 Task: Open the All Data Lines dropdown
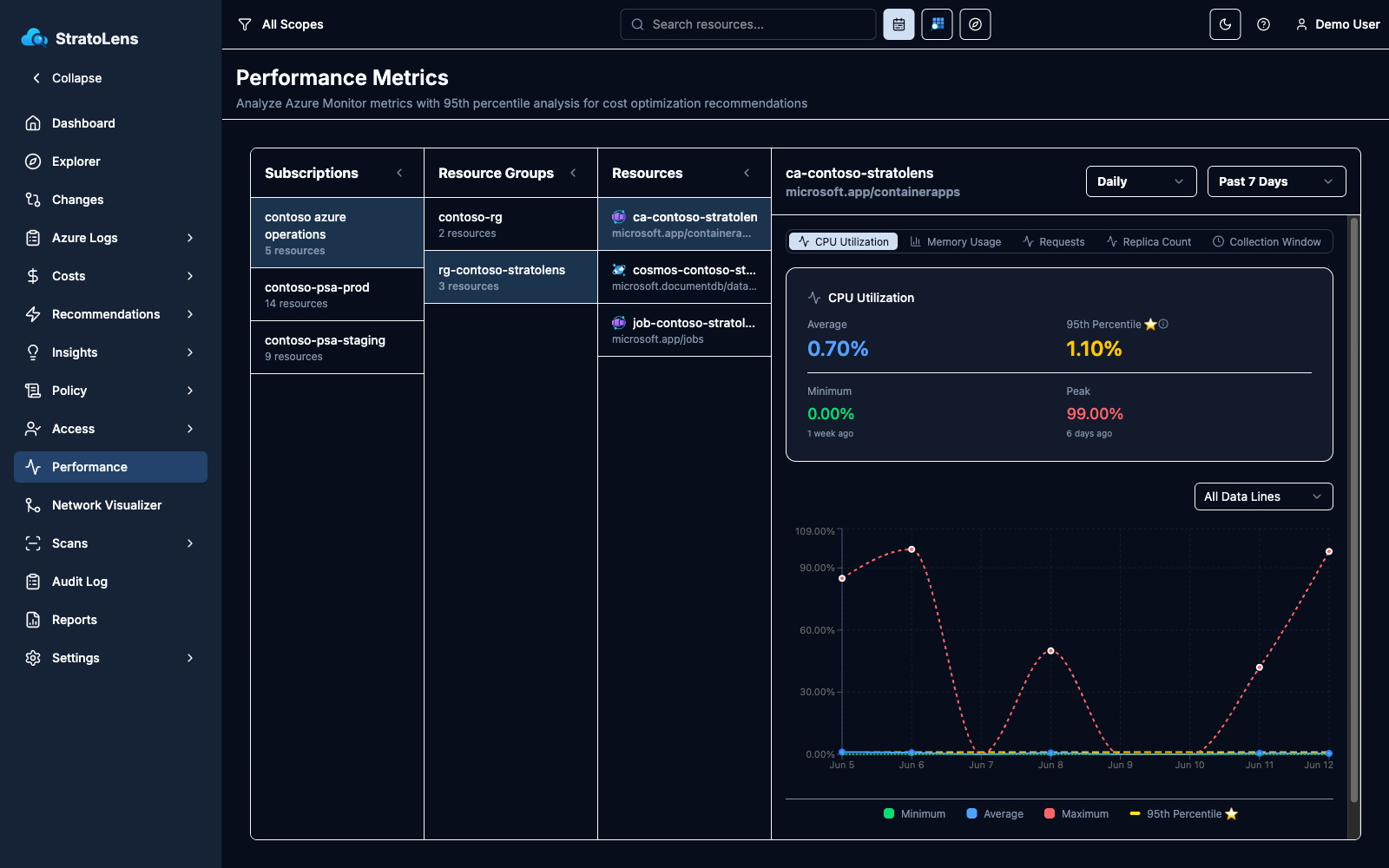1263,496
